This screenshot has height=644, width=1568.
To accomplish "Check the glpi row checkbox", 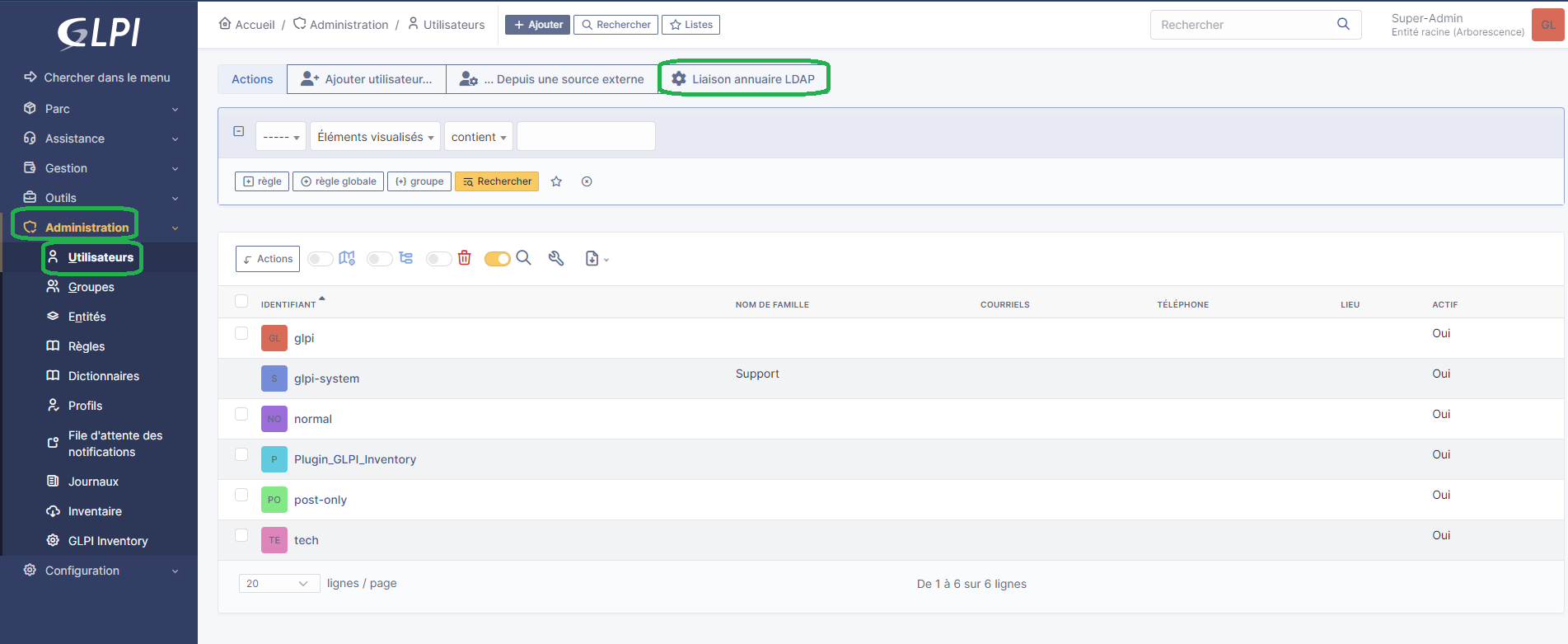I will (241, 333).
